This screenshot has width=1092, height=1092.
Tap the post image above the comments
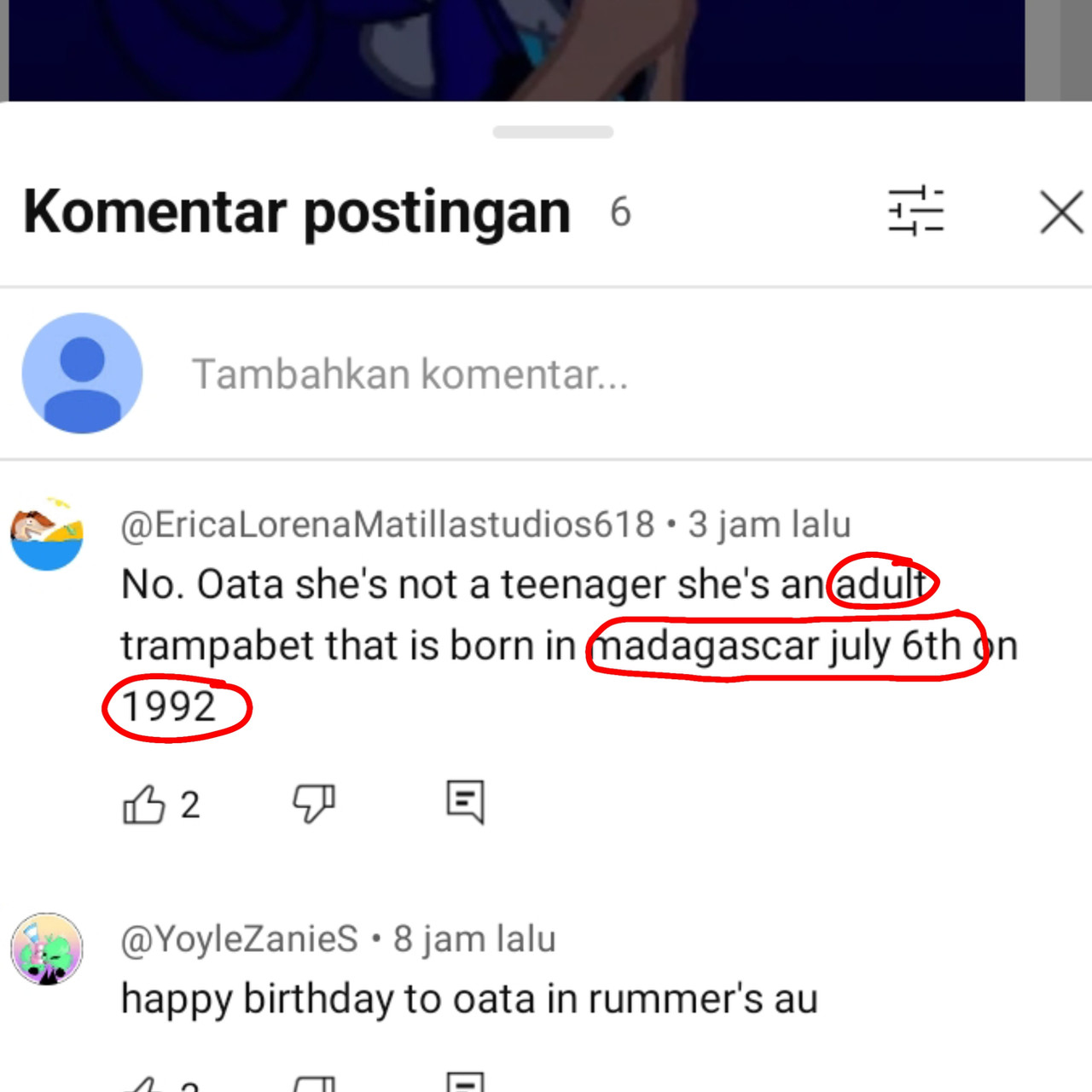(x=517, y=50)
